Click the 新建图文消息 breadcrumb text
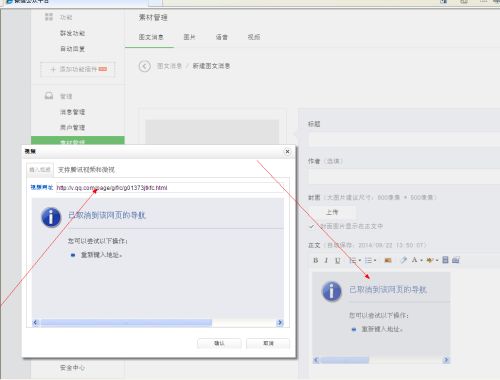 coord(211,66)
